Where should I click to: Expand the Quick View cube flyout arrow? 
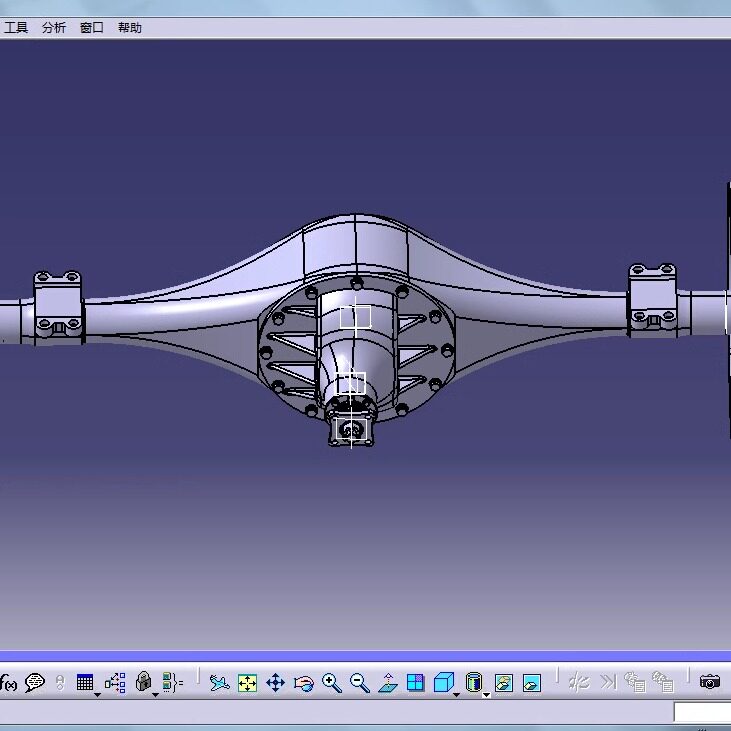click(457, 695)
